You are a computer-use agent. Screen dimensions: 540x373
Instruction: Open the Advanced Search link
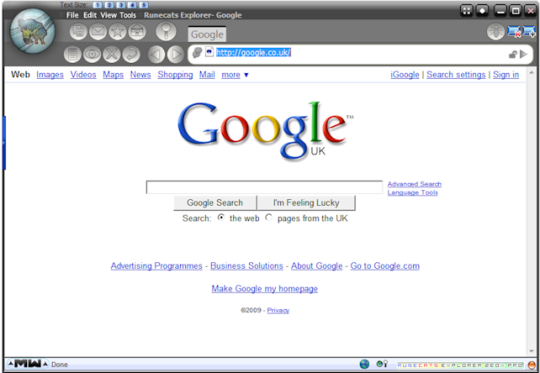[414, 184]
